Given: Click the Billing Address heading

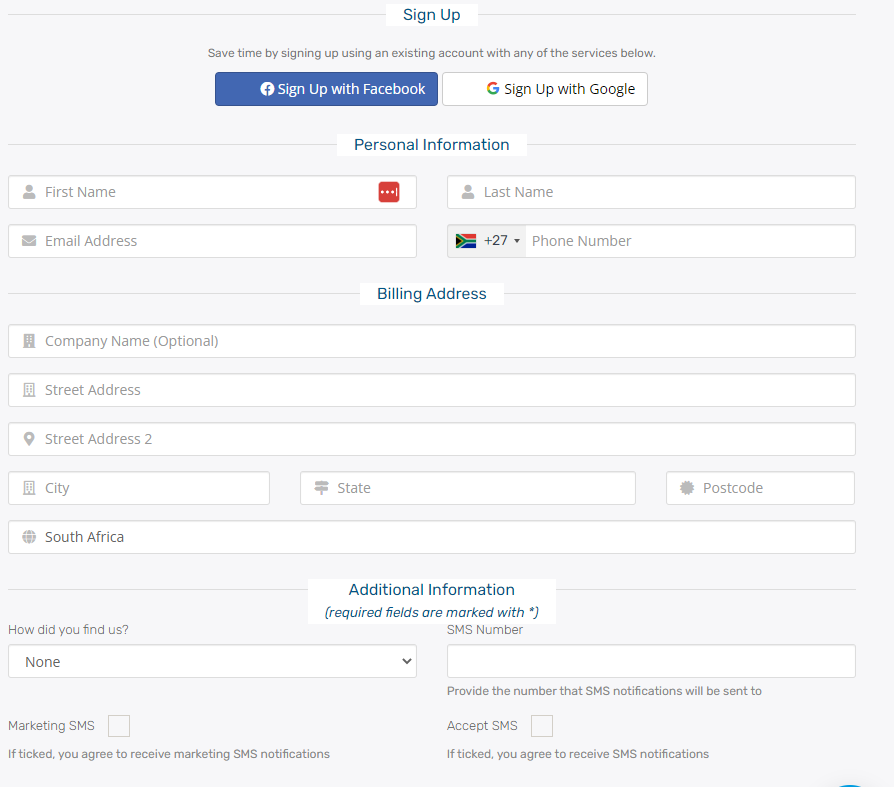Looking at the screenshot, I should point(432,294).
